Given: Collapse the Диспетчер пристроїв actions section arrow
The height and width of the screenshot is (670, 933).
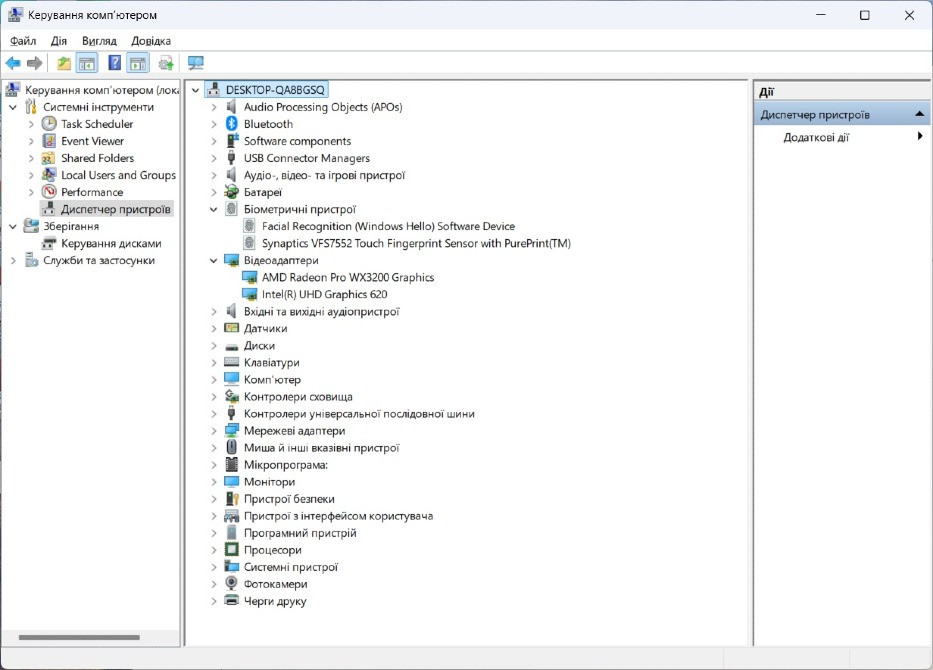Looking at the screenshot, I should [919, 114].
